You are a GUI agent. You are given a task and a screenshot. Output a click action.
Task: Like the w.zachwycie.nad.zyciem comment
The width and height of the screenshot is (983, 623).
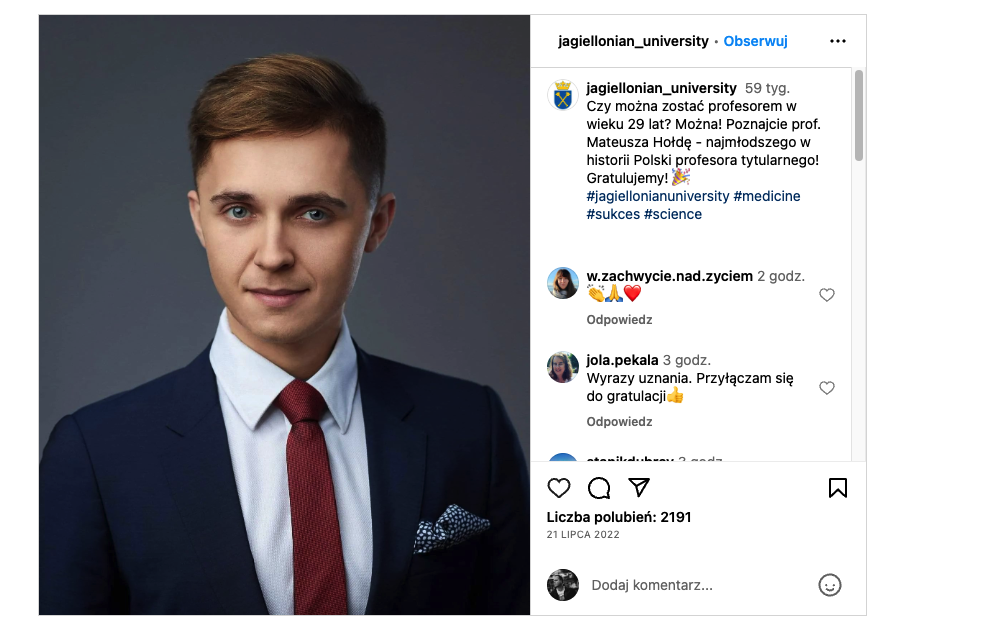tap(827, 295)
